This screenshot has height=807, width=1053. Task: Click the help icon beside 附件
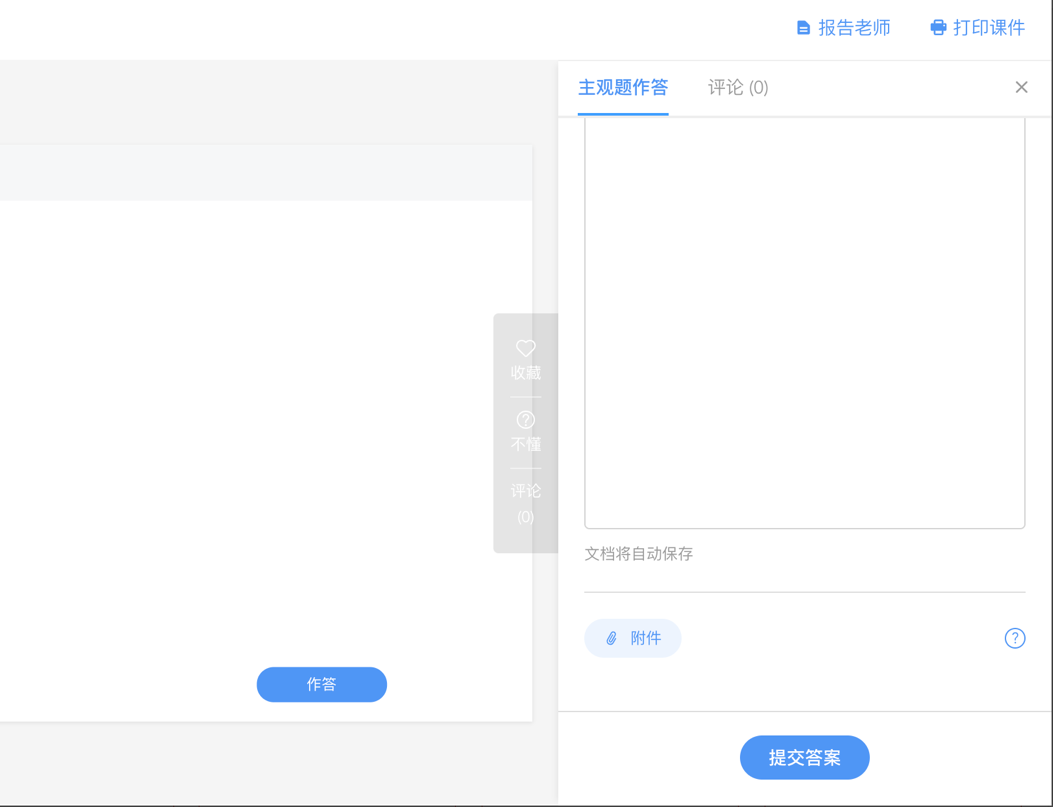tap(1015, 638)
